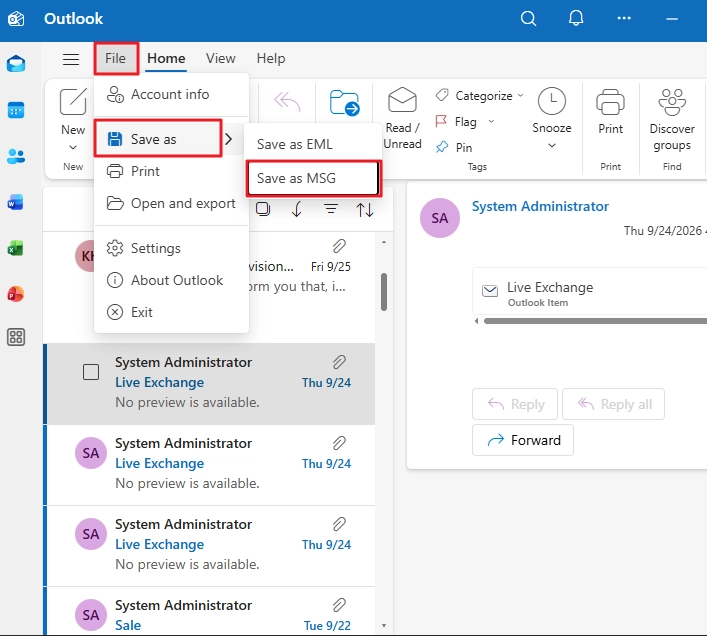The width and height of the screenshot is (707, 636).
Task: Launch Excel from the sidebar
Action: point(16,248)
